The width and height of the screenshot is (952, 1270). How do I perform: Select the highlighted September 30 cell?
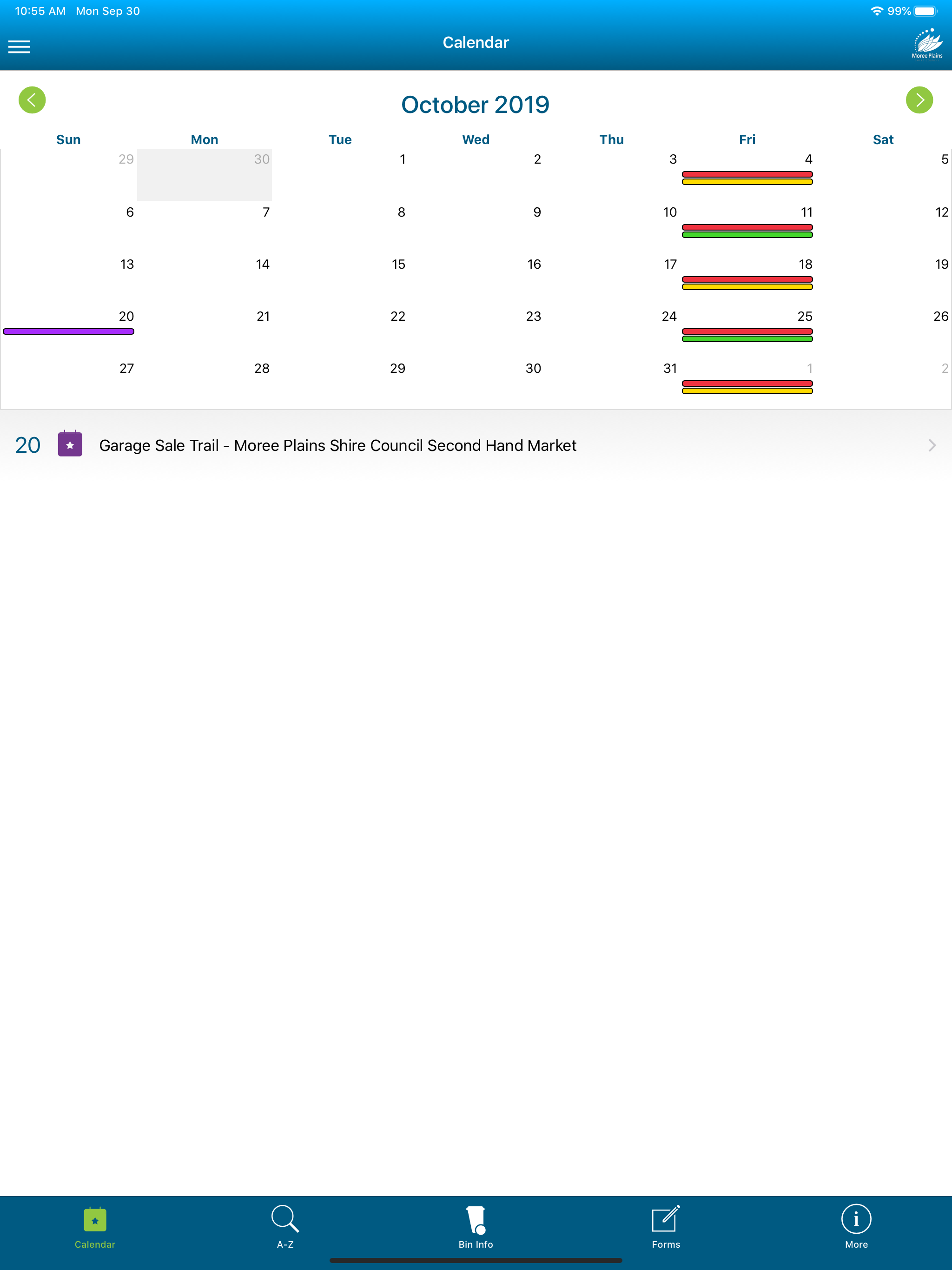pyautogui.click(x=205, y=174)
